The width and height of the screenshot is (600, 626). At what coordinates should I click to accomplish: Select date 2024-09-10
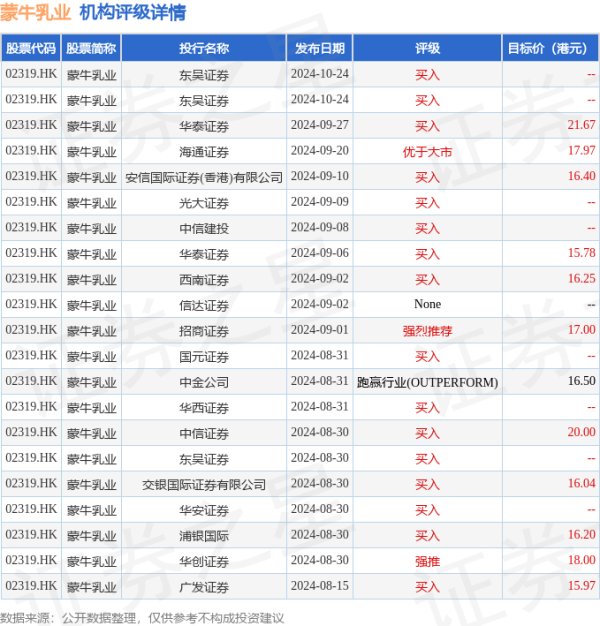[x=319, y=176]
